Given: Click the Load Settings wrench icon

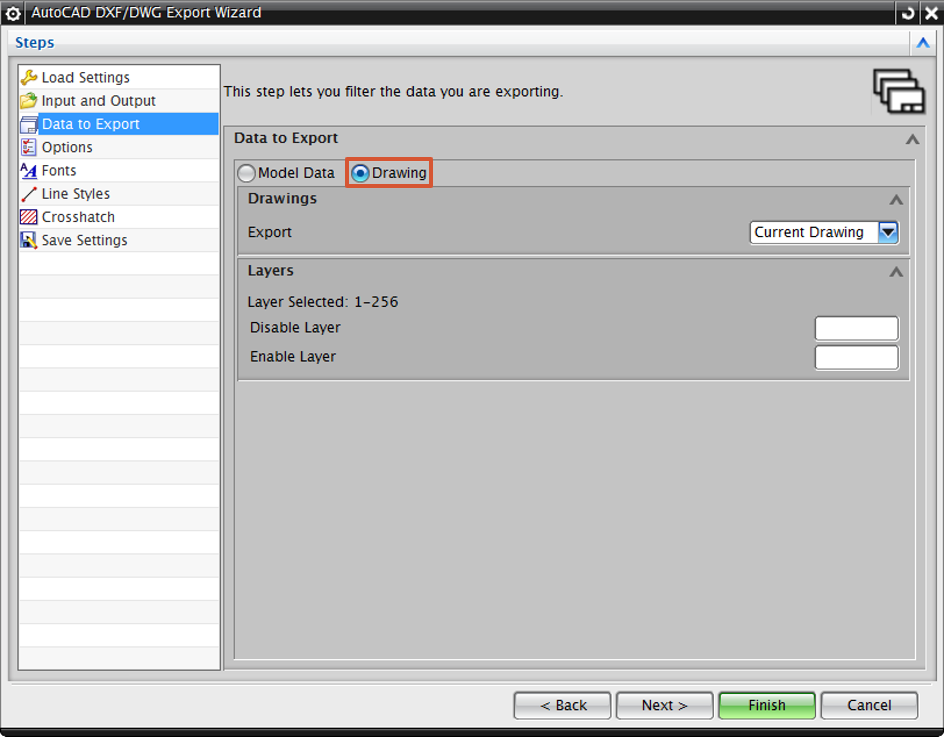Looking at the screenshot, I should click(29, 77).
